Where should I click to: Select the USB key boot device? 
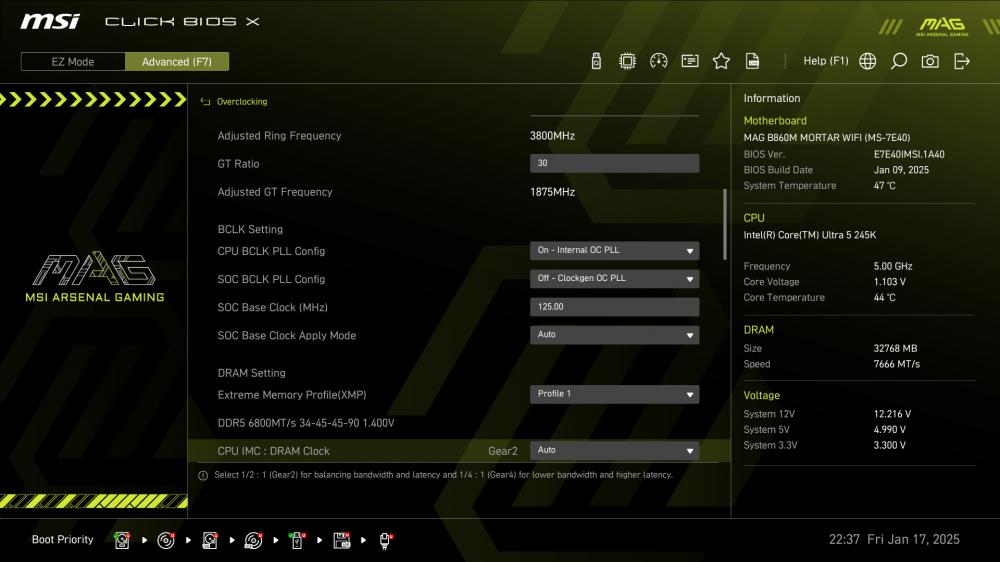pyautogui.click(x=297, y=540)
